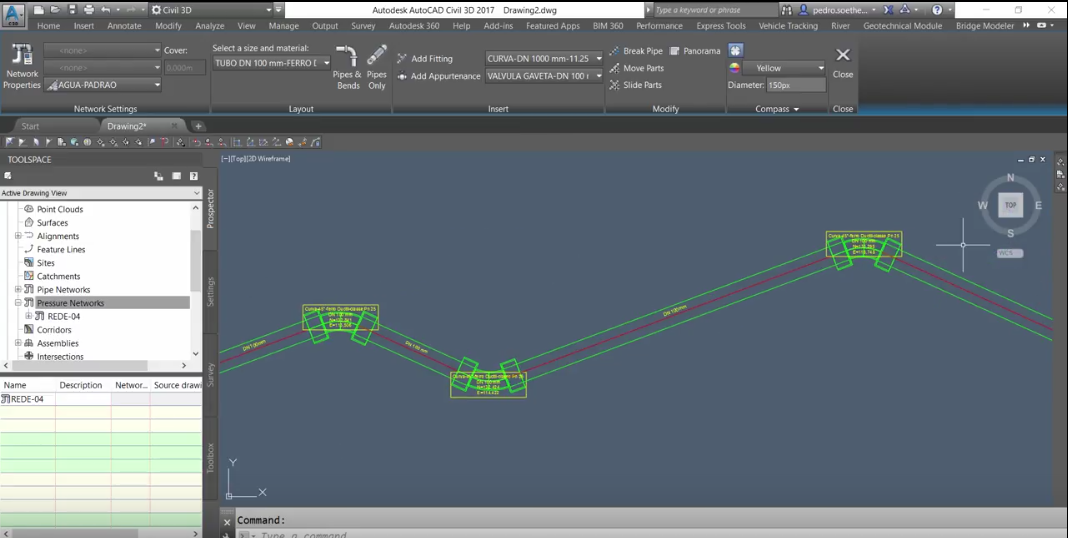Click the Move Parts tool
The image size is (1068, 538).
tap(636, 68)
